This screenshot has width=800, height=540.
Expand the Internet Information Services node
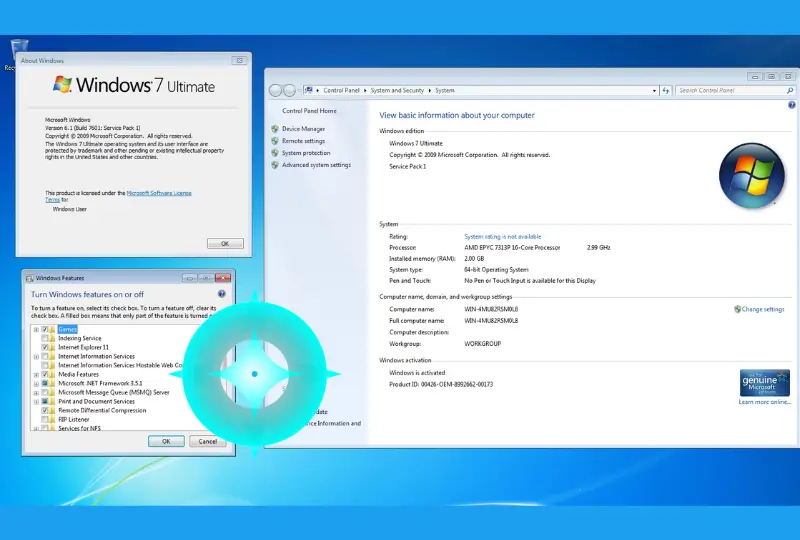pyautogui.click(x=36, y=357)
